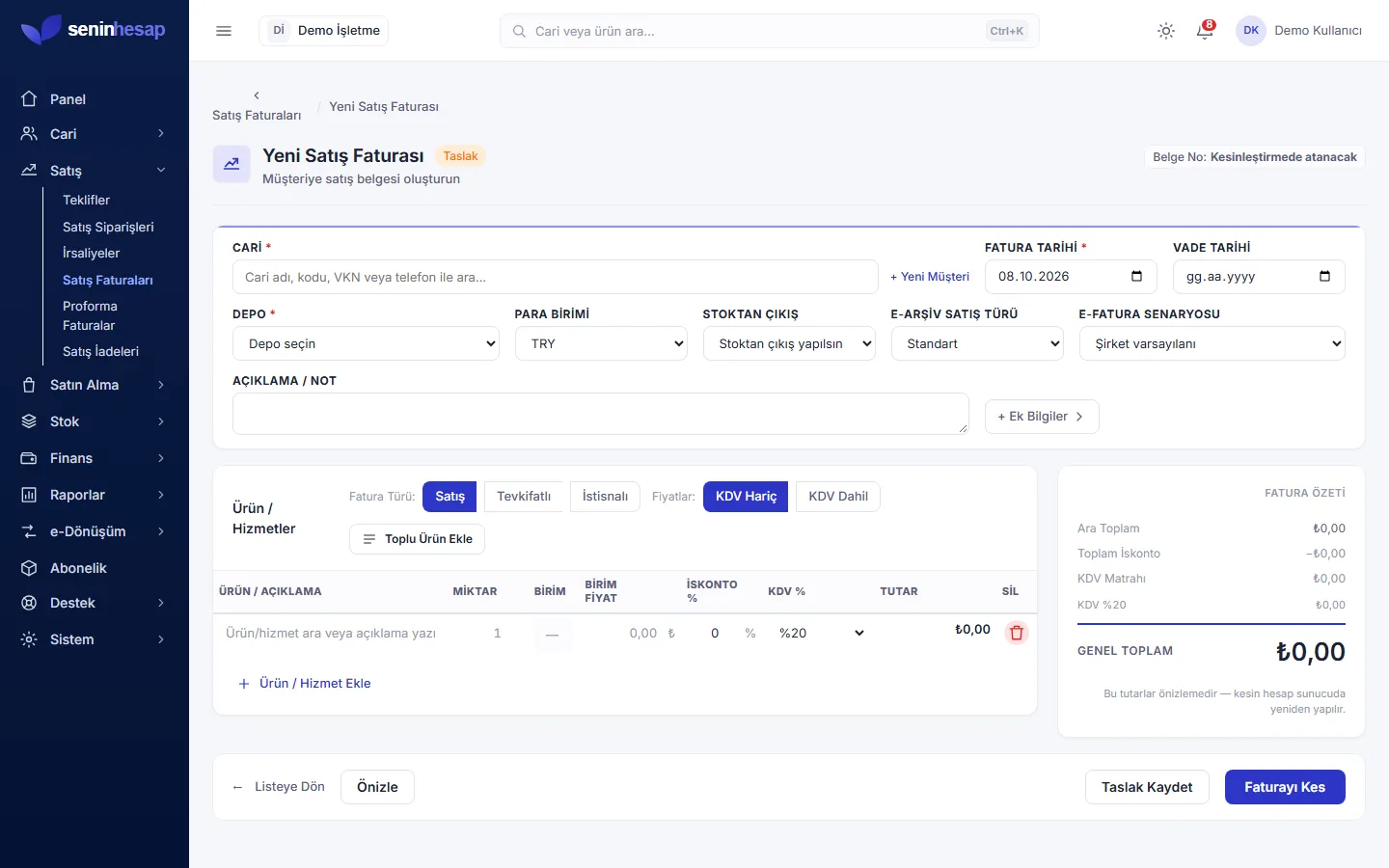Choose the İstisnalı invoice type
Image resolution: width=1389 pixels, height=868 pixels.
pyautogui.click(x=605, y=496)
